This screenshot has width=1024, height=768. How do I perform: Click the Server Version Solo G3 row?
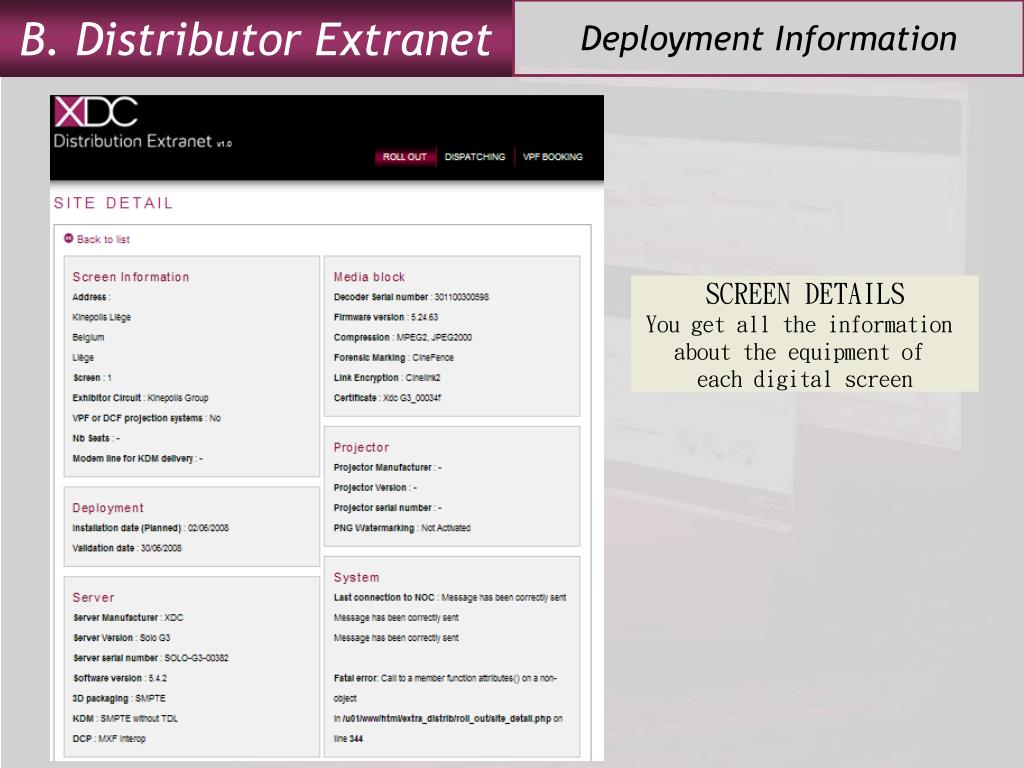coord(121,638)
